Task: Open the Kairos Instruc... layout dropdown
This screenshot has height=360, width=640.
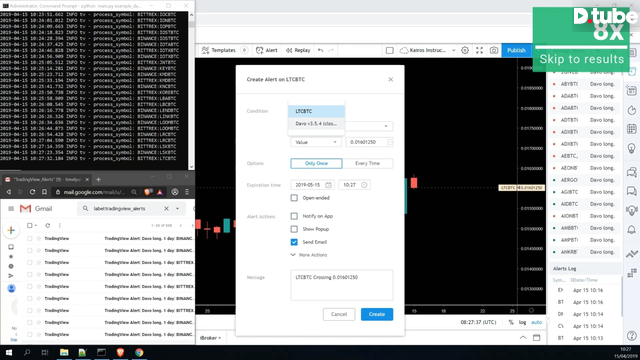Action: pyautogui.click(x=427, y=50)
